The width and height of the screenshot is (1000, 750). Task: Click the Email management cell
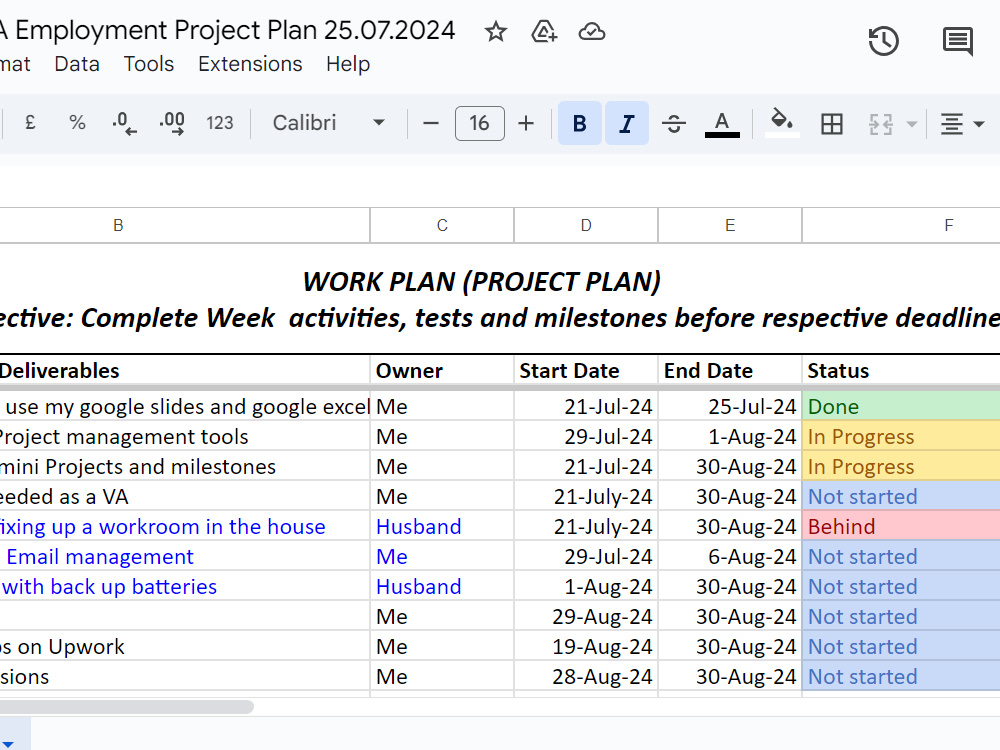tap(184, 556)
